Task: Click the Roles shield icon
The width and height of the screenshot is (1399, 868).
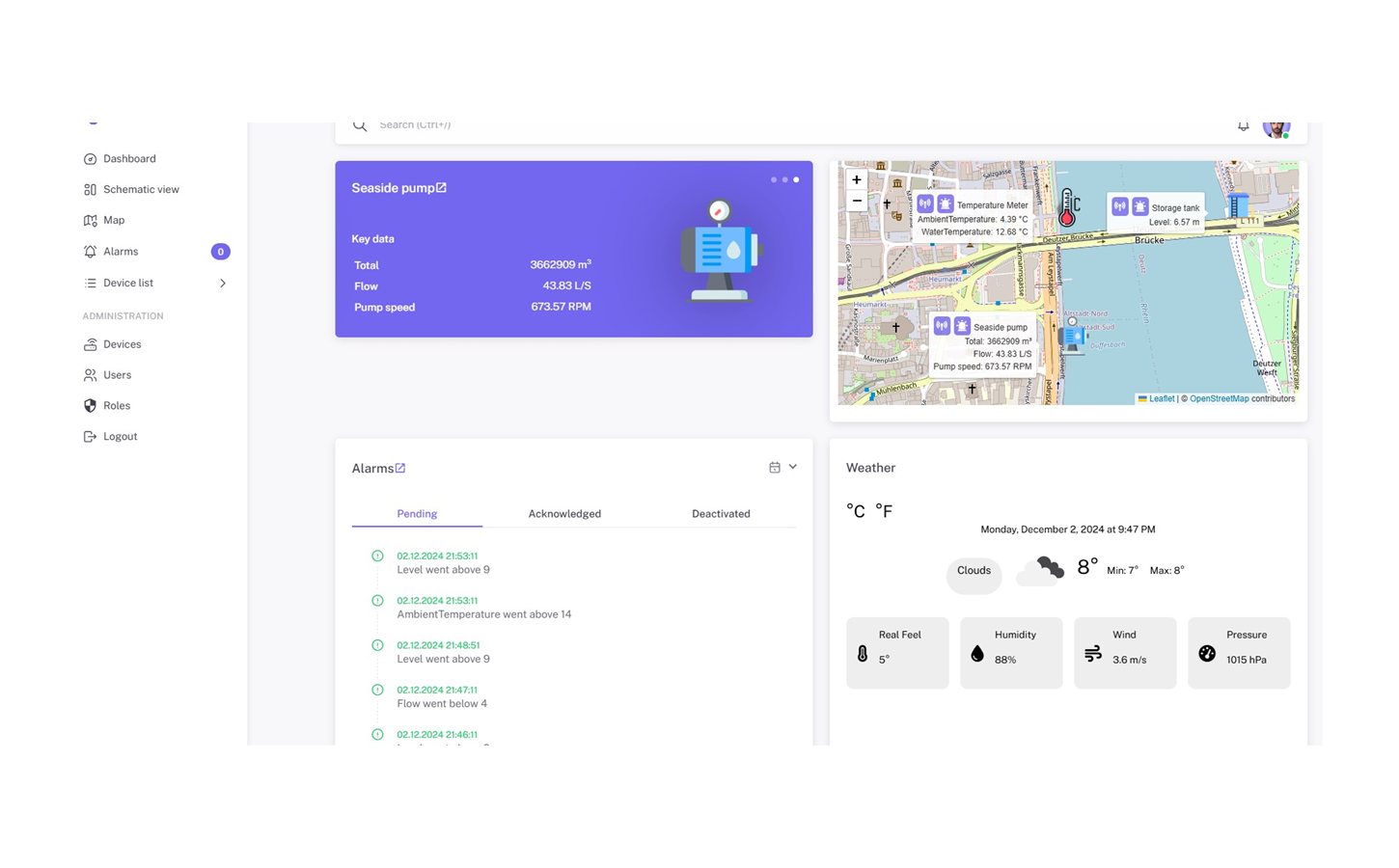Action: click(90, 405)
